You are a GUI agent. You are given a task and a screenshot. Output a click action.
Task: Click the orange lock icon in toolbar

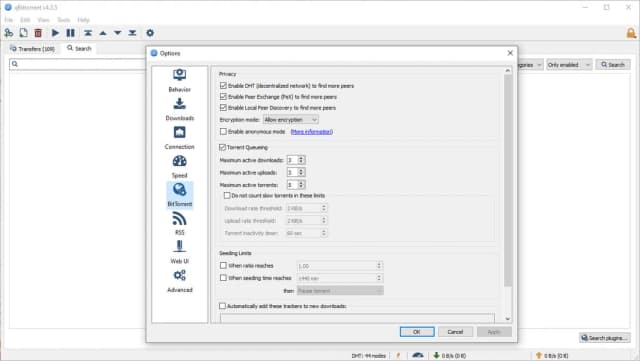(631, 33)
